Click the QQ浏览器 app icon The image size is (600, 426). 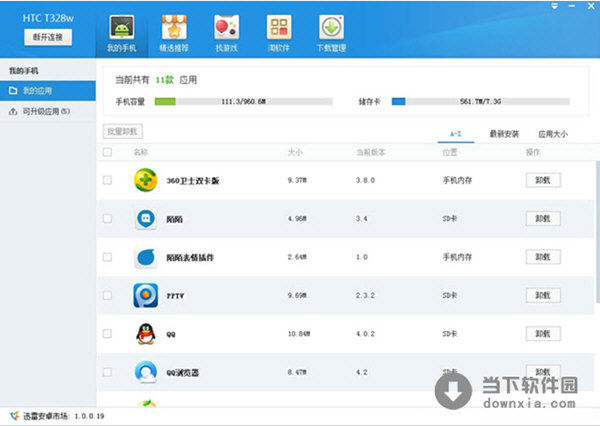146,372
